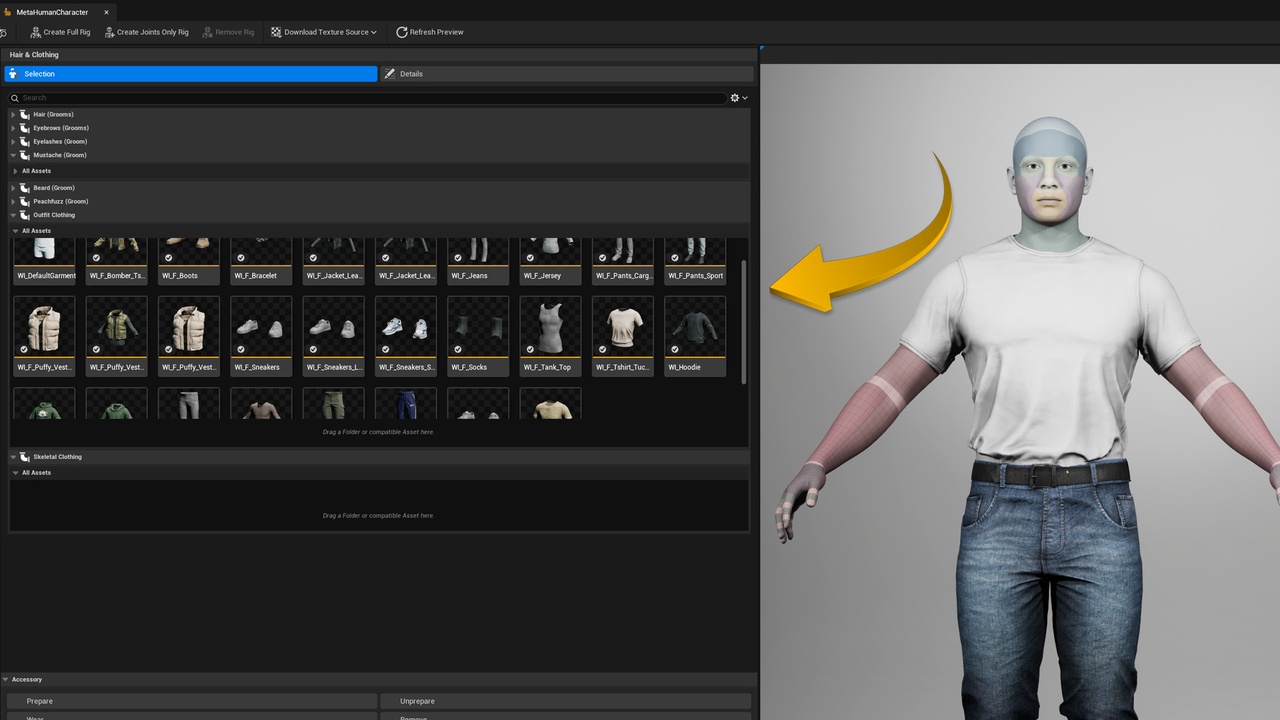The image size is (1280, 720).
Task: Collapse the Skeletal Clothing category arrow
Action: (x=13, y=457)
